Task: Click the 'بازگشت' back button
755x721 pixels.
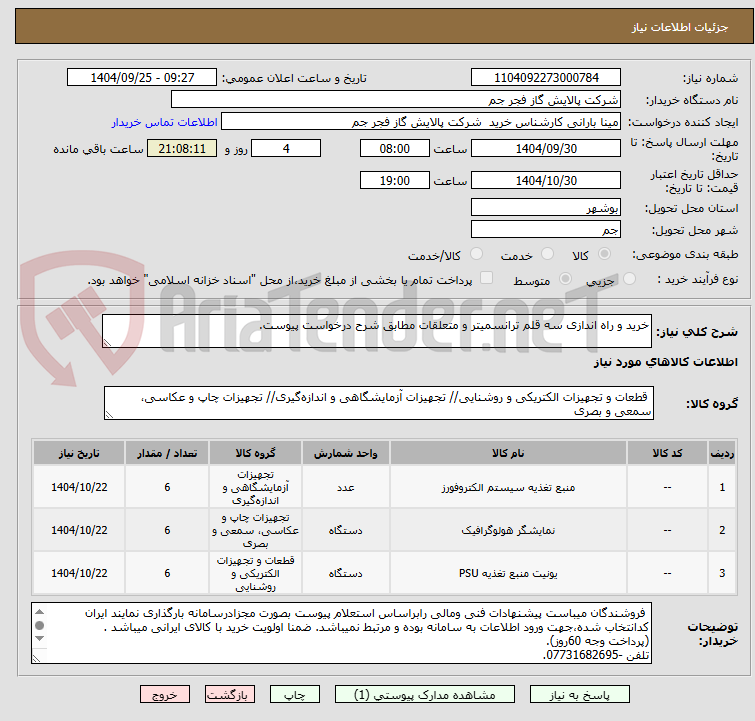Action: pyautogui.click(x=230, y=695)
